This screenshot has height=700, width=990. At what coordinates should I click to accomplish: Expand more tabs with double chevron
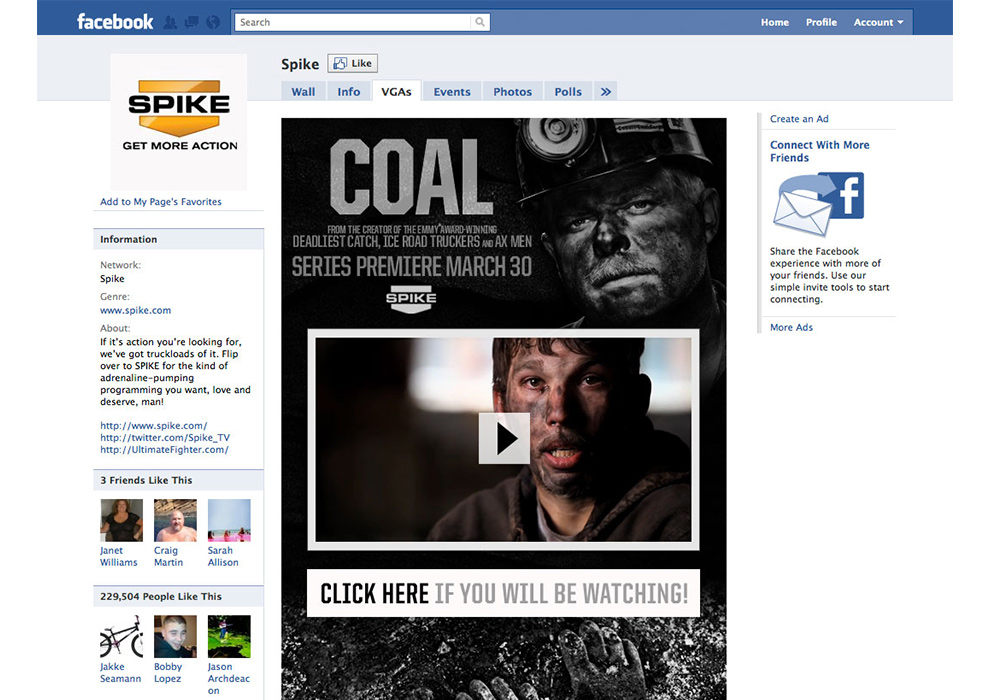[605, 92]
